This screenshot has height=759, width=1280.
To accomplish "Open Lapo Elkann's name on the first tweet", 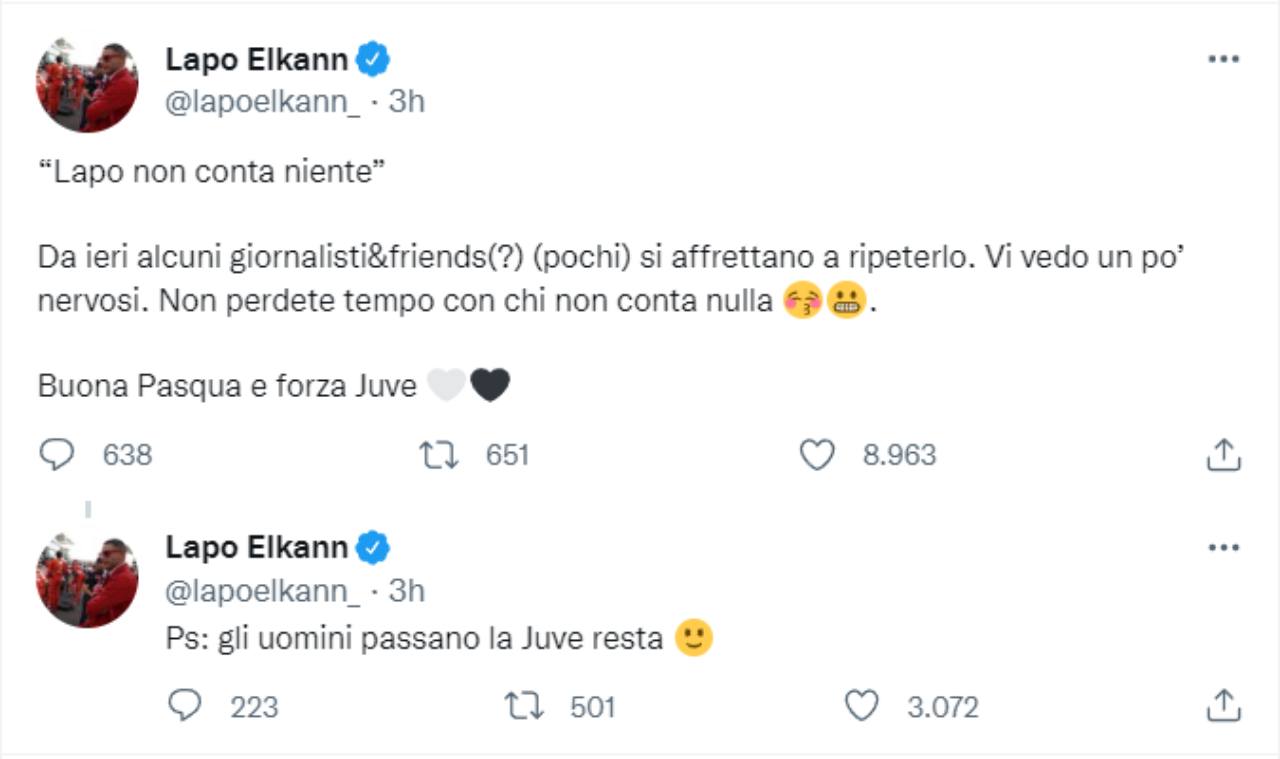I will pyautogui.click(x=256, y=60).
